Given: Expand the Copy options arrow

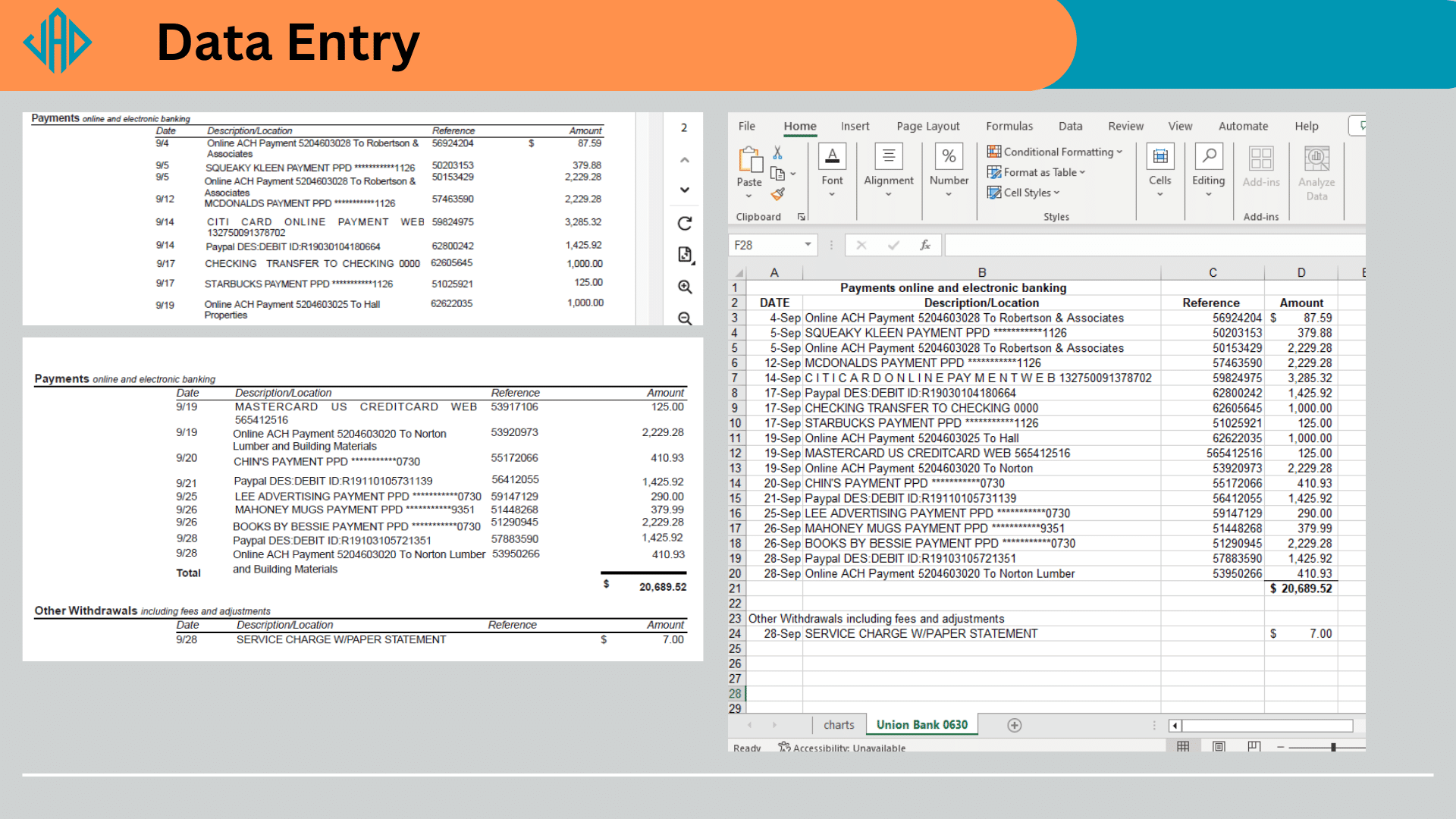Looking at the screenshot, I should [793, 174].
